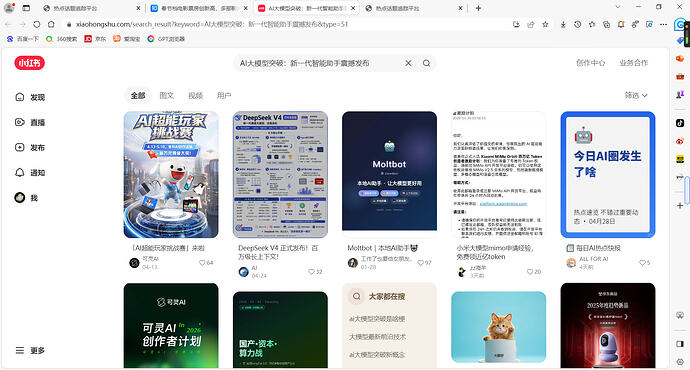Open the 百度一下 bookmark

[x=22, y=39]
